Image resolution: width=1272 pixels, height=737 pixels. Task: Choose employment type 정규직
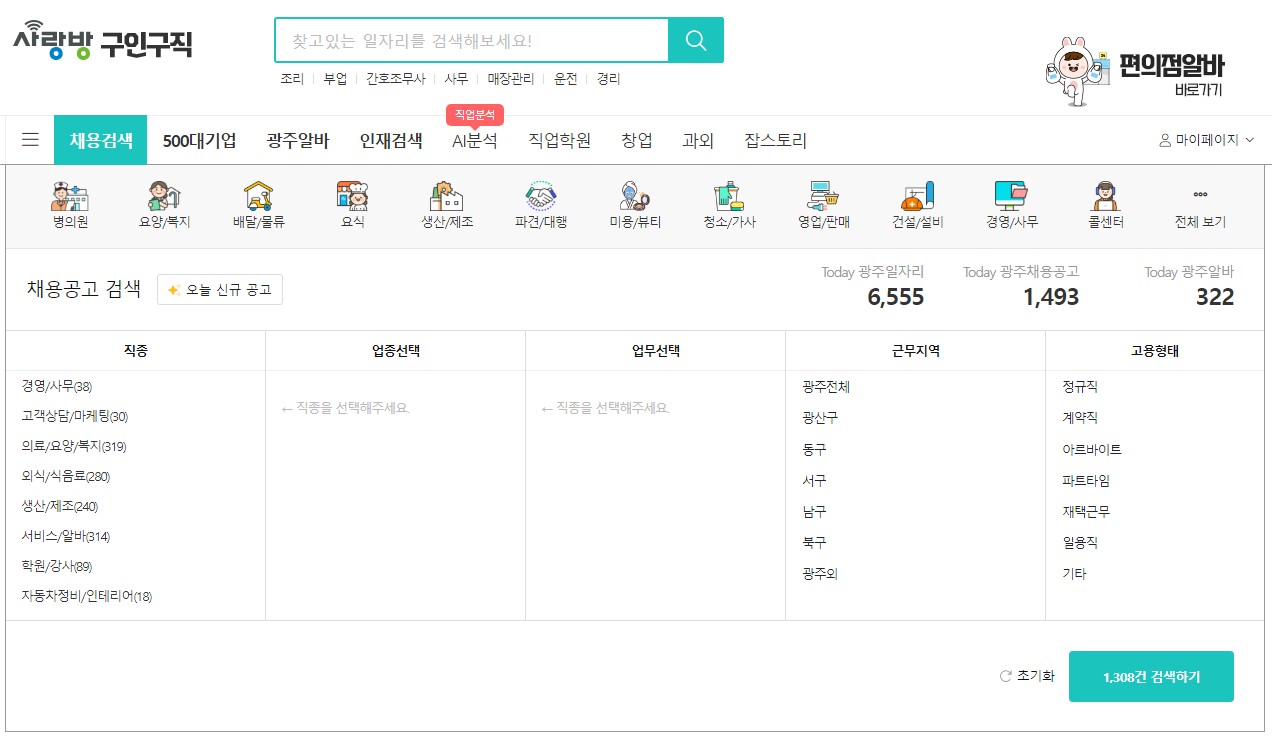click(x=1080, y=387)
